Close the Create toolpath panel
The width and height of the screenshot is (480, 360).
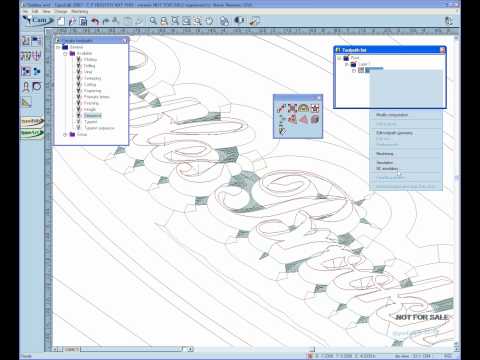tap(125, 41)
